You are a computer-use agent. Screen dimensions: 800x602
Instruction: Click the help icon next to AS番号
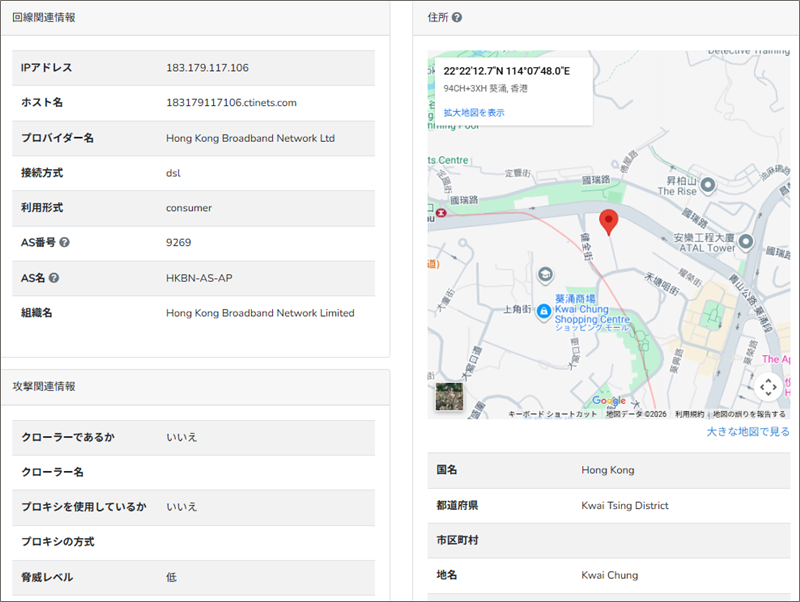pyautogui.click(x=65, y=243)
